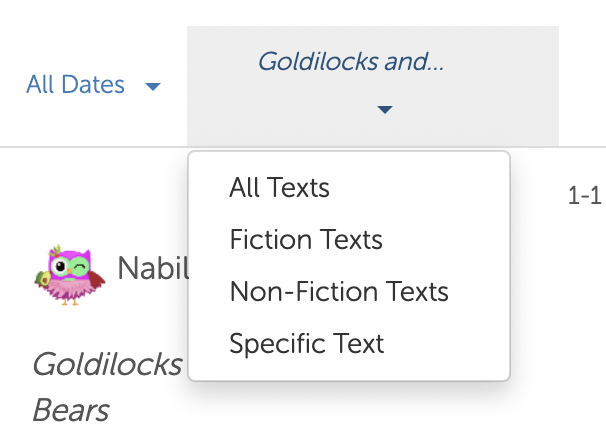
Task: Click the word Bears in the title
Action: click(71, 410)
